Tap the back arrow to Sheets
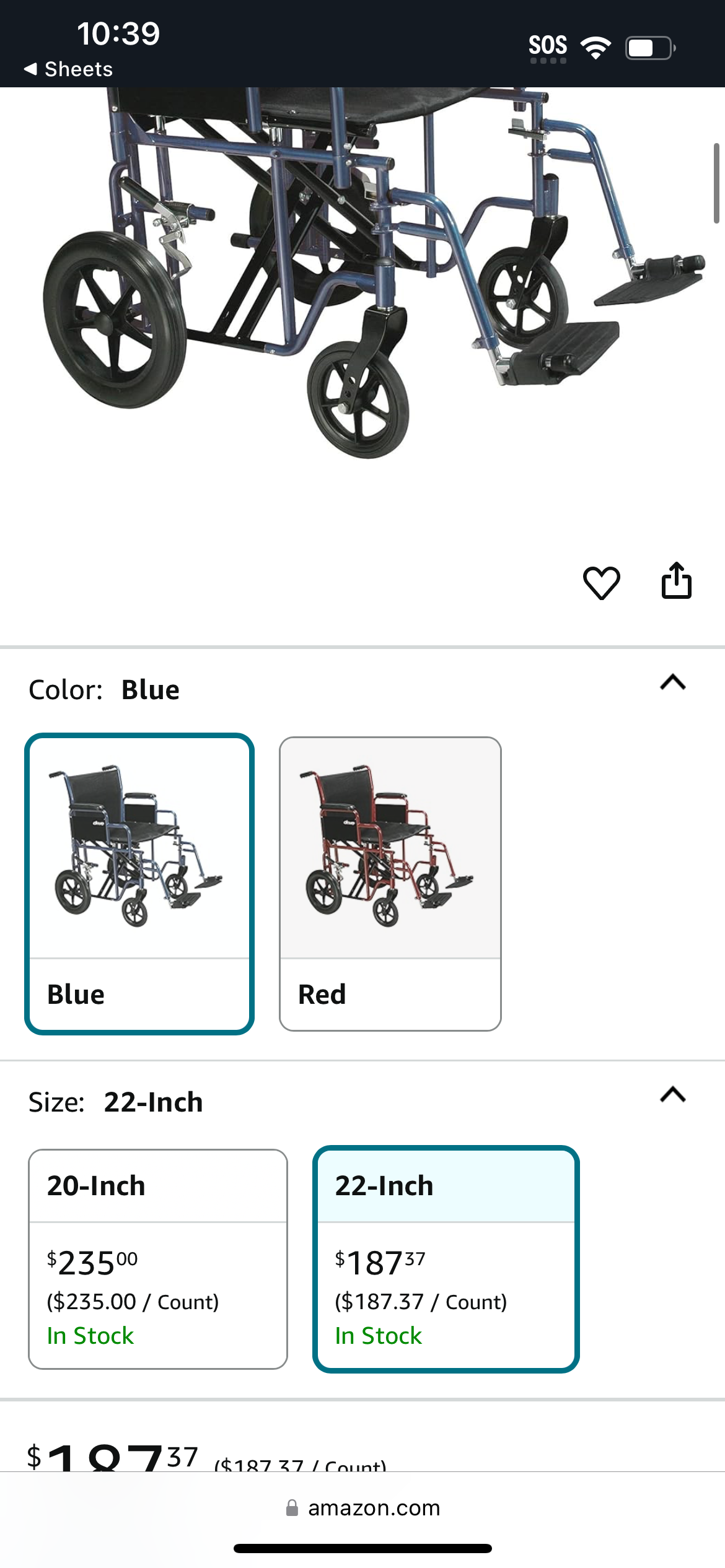 point(30,69)
